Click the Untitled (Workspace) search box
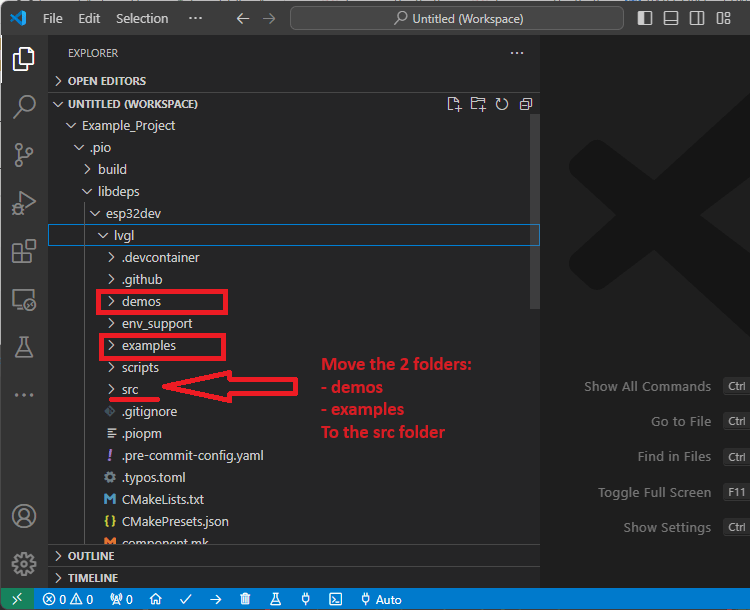 point(457,19)
